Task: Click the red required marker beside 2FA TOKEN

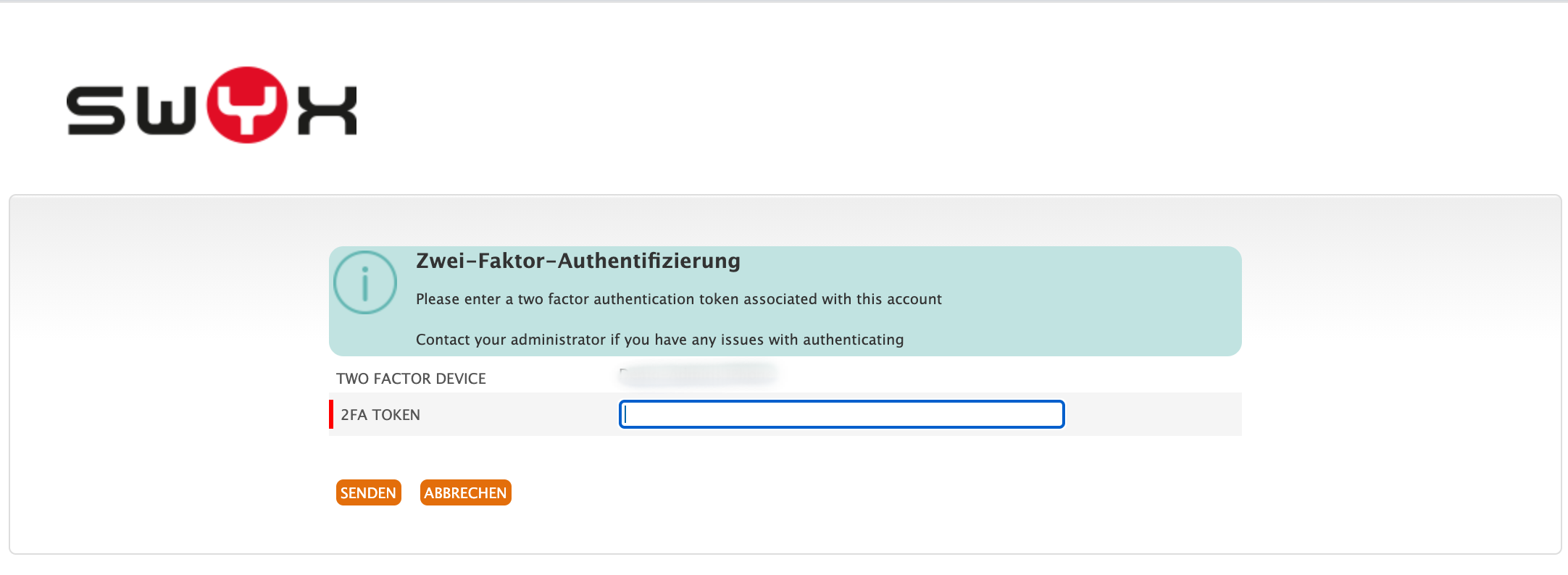Action: (x=331, y=414)
